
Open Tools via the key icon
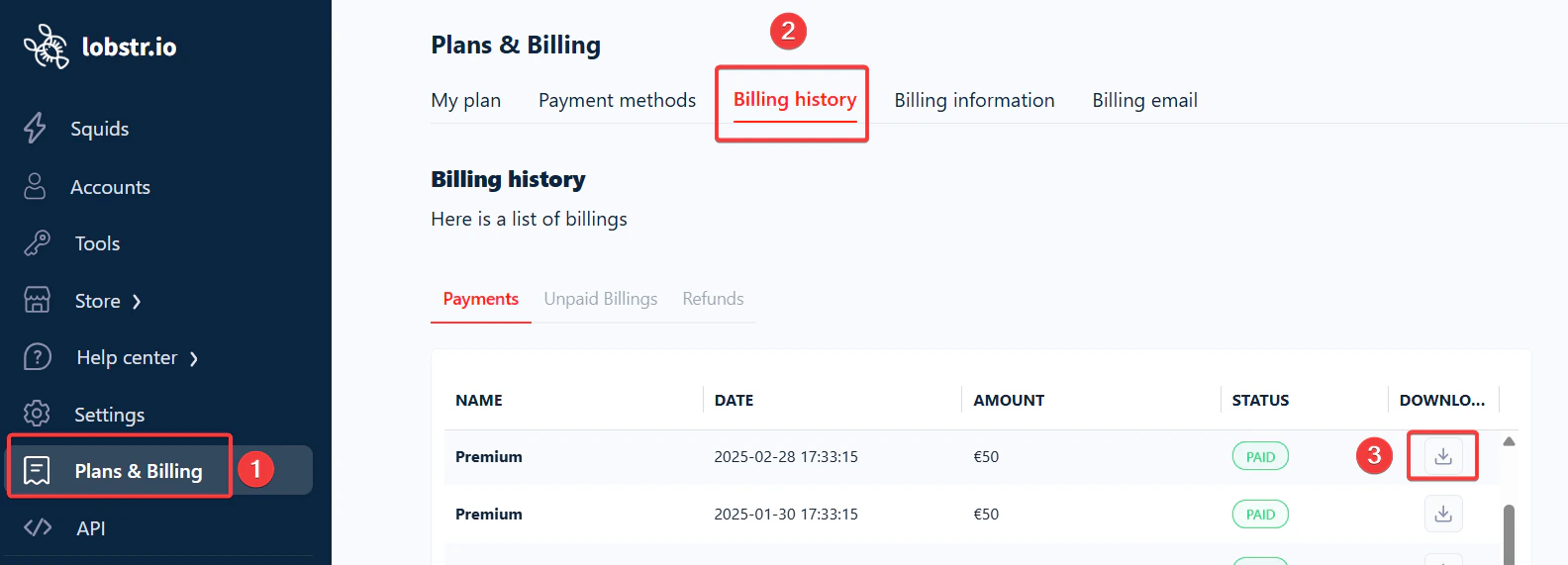tap(37, 243)
